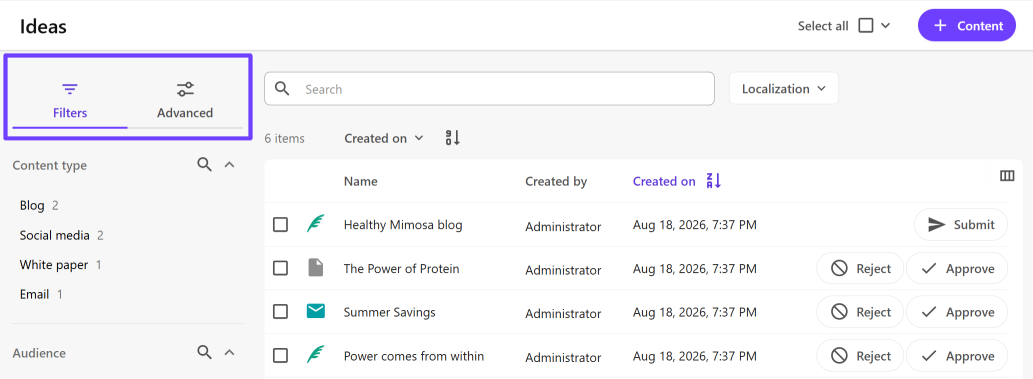The height and width of the screenshot is (379, 1033).
Task: Approve The Power of Protein idea
Action: (x=957, y=268)
